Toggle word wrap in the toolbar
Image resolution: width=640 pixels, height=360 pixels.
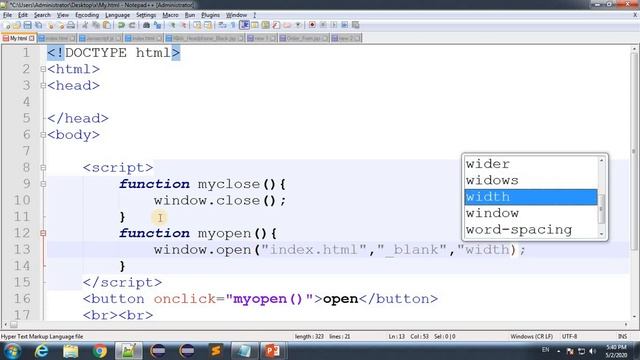pos(222,25)
